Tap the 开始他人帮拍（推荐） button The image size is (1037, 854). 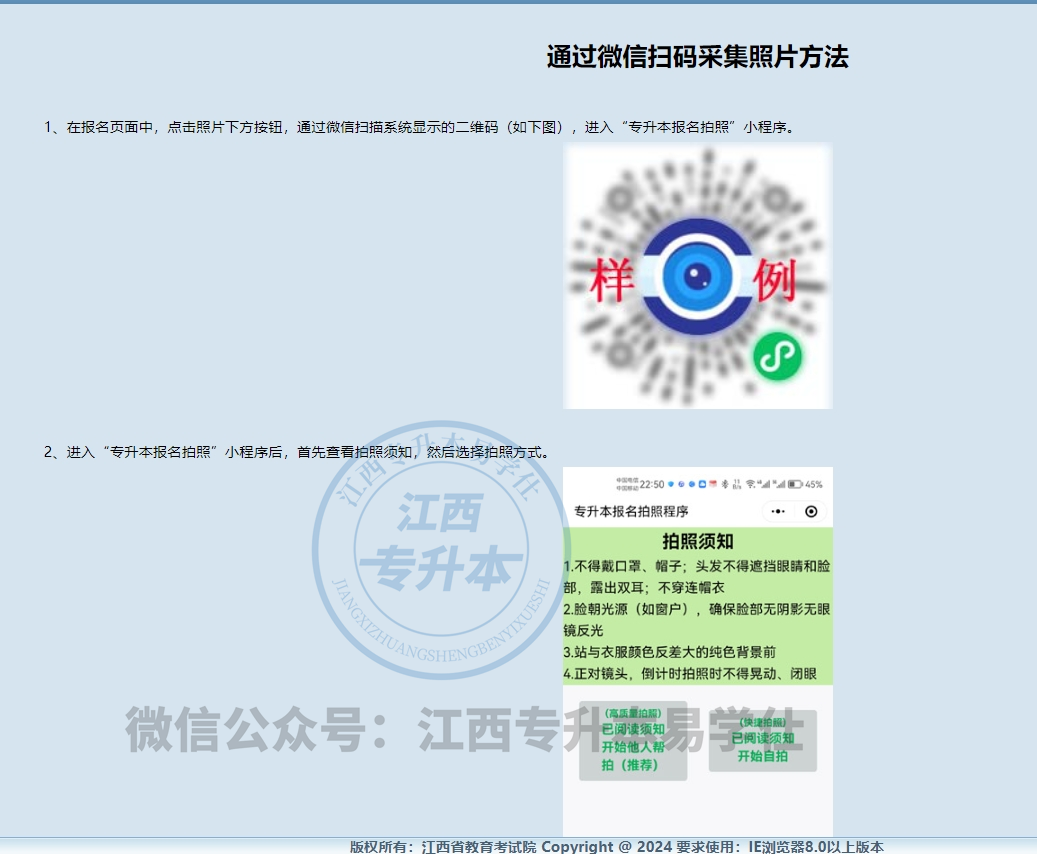point(633,741)
